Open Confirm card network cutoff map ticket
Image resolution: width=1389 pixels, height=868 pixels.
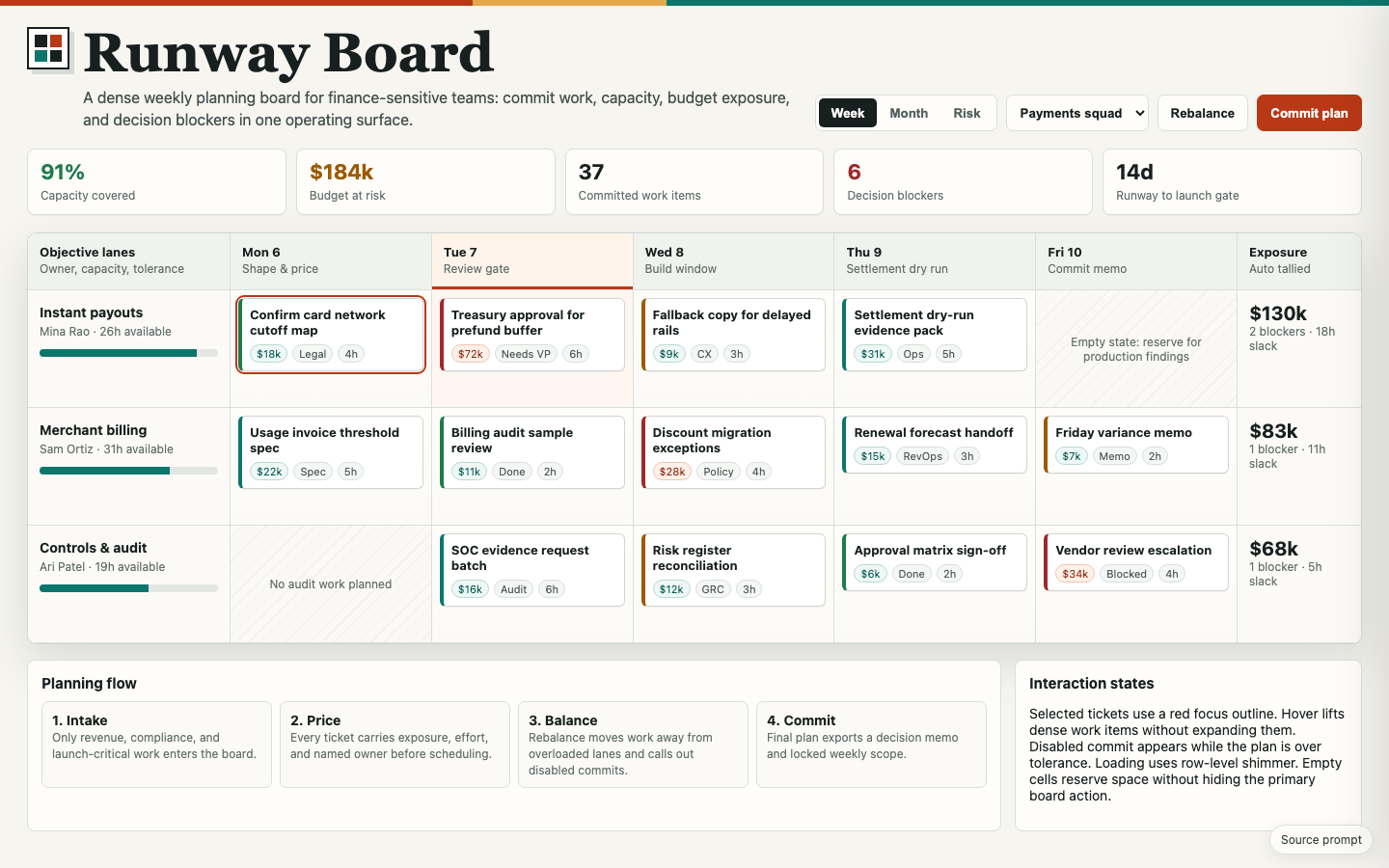pyautogui.click(x=331, y=335)
